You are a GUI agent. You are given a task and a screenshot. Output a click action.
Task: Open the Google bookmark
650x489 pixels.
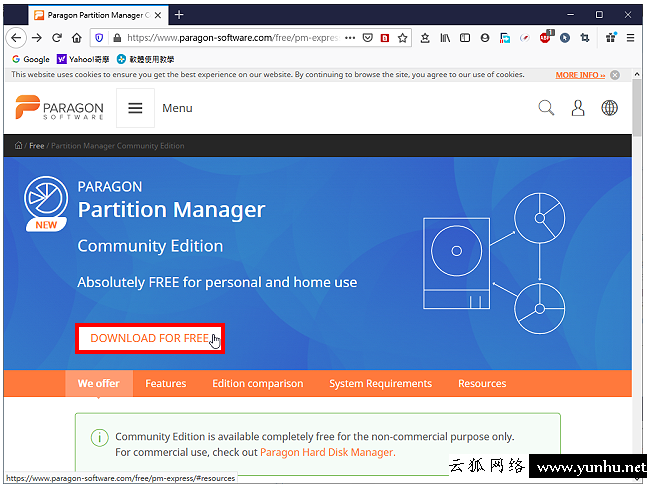point(31,59)
